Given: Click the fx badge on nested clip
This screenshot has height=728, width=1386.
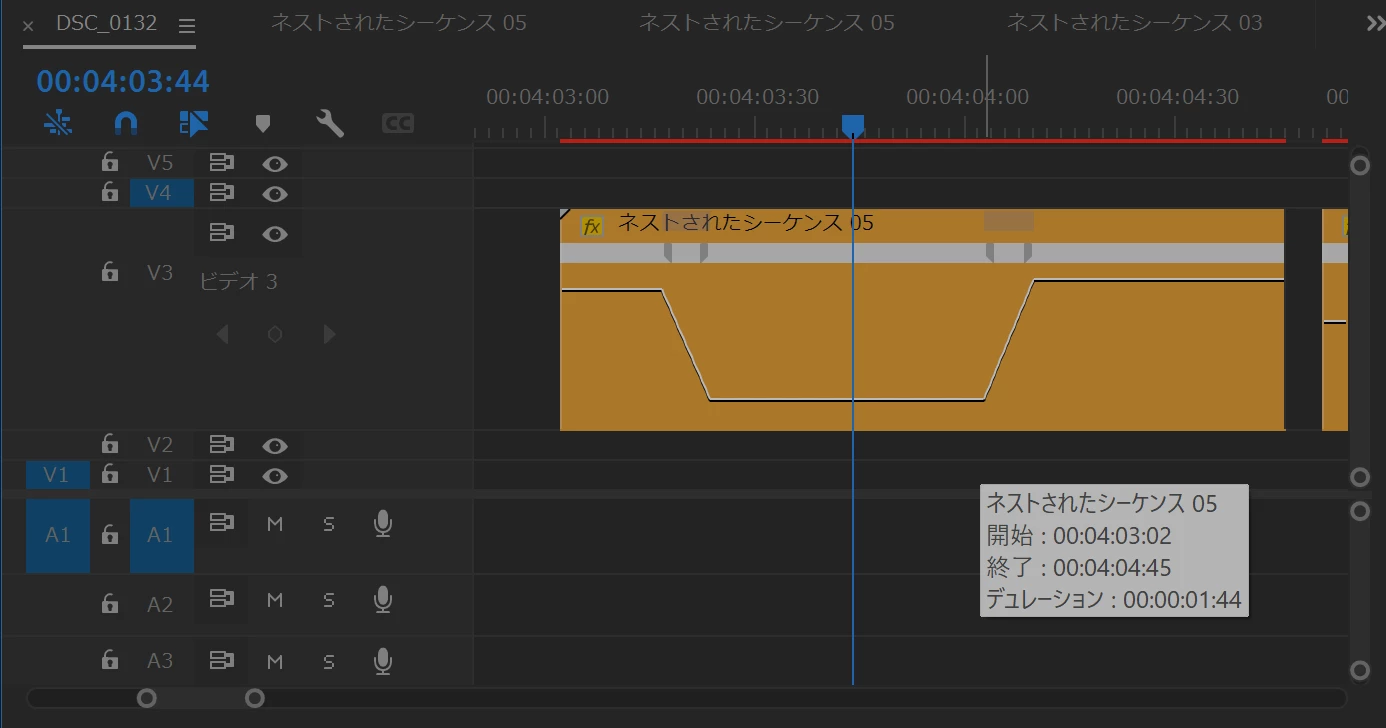Looking at the screenshot, I should tap(592, 227).
